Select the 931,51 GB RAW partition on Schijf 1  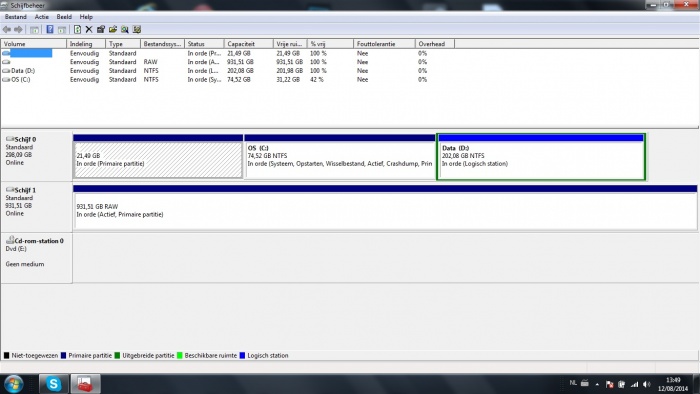click(x=385, y=208)
